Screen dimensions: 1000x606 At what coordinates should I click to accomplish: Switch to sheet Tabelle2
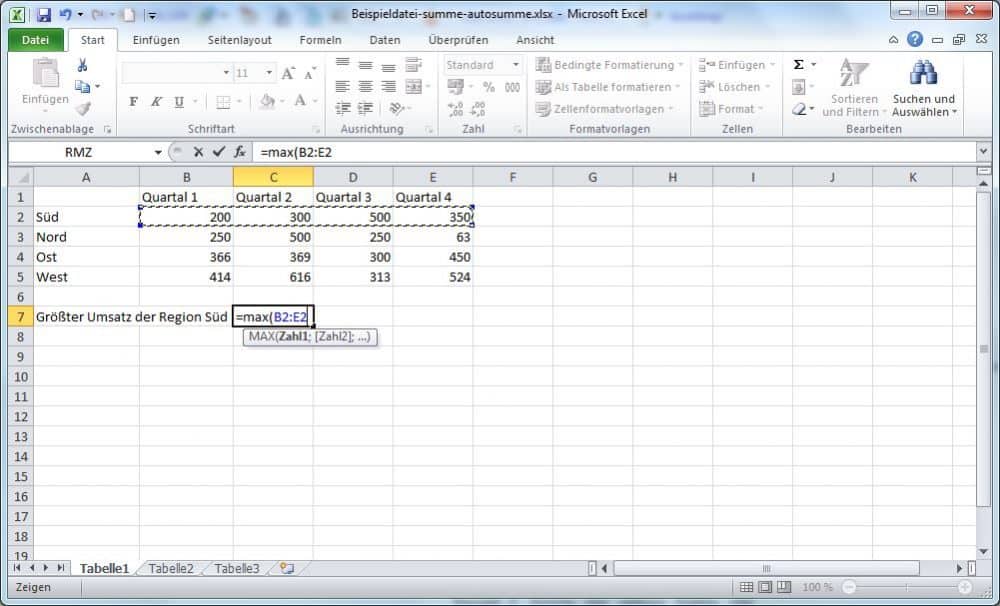(x=170, y=568)
